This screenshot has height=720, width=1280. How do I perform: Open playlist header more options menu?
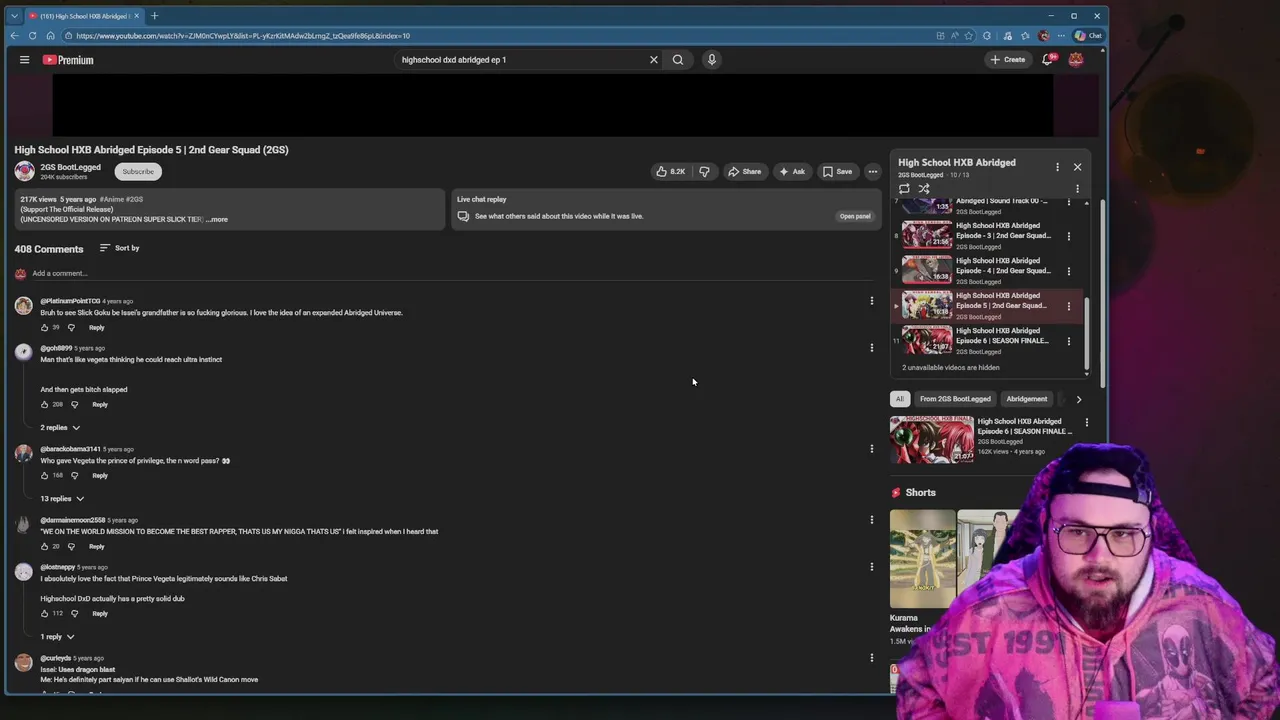coord(1057,167)
